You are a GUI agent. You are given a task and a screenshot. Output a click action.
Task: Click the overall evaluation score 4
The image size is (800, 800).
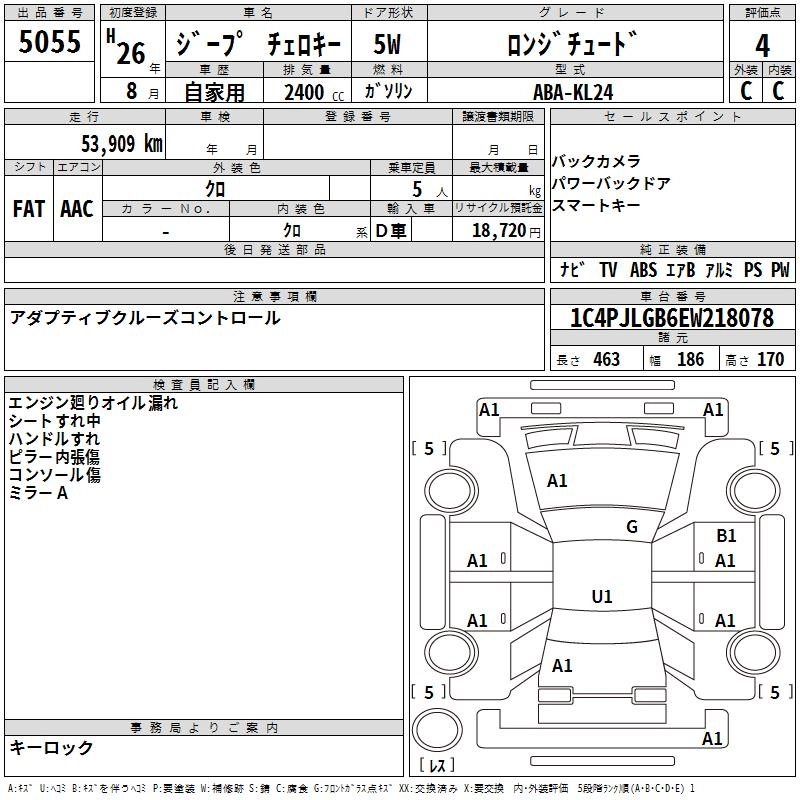tap(763, 45)
